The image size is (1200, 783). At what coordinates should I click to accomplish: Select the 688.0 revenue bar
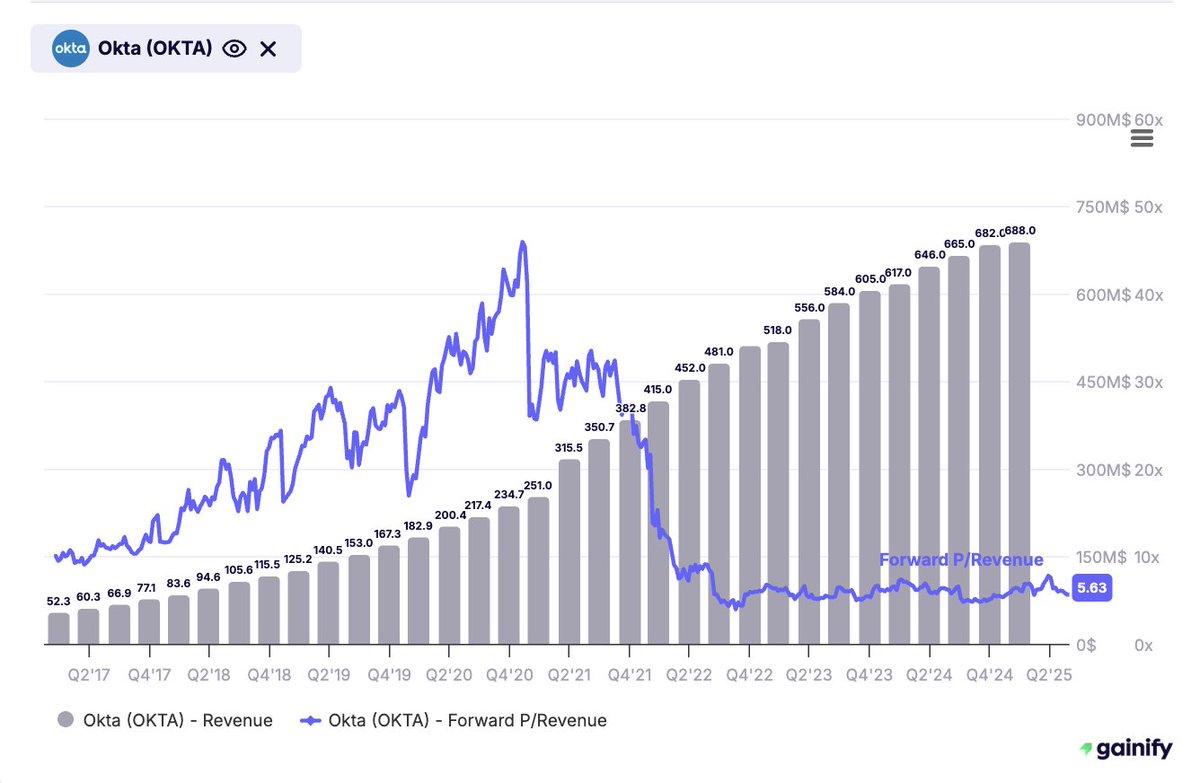[x=1019, y=443]
